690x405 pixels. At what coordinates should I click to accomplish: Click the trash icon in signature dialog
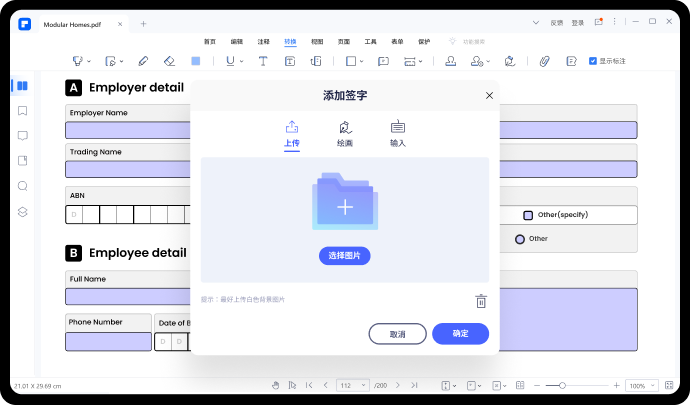click(x=481, y=301)
